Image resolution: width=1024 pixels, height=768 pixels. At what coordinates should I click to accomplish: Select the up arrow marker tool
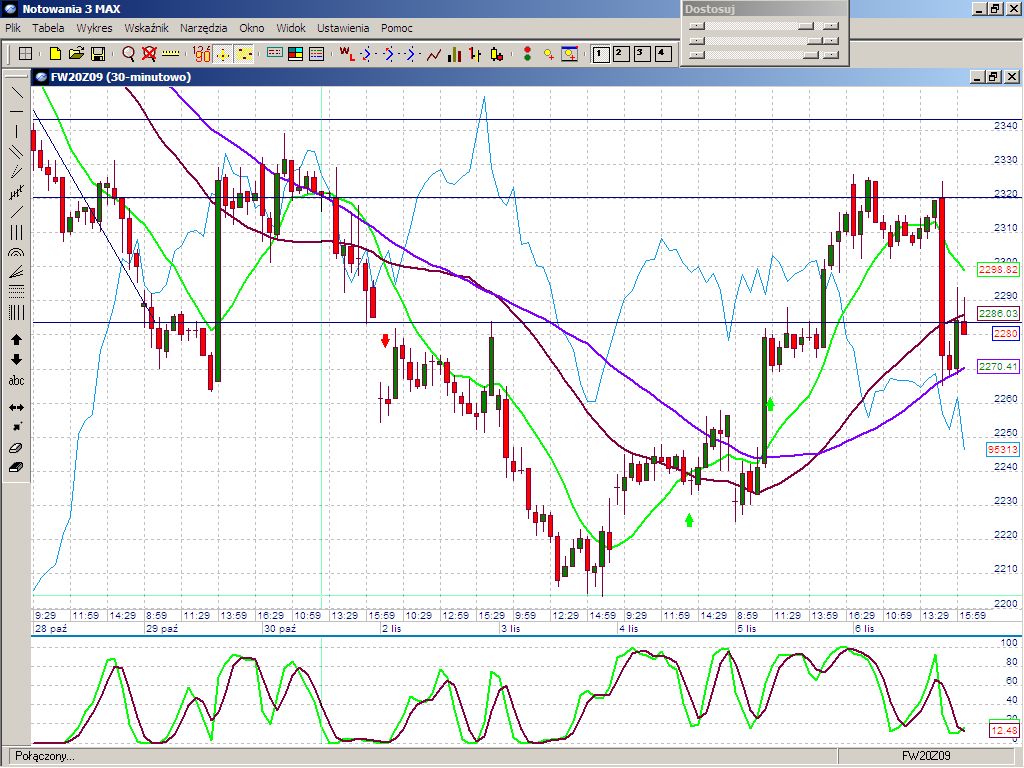pos(16,340)
